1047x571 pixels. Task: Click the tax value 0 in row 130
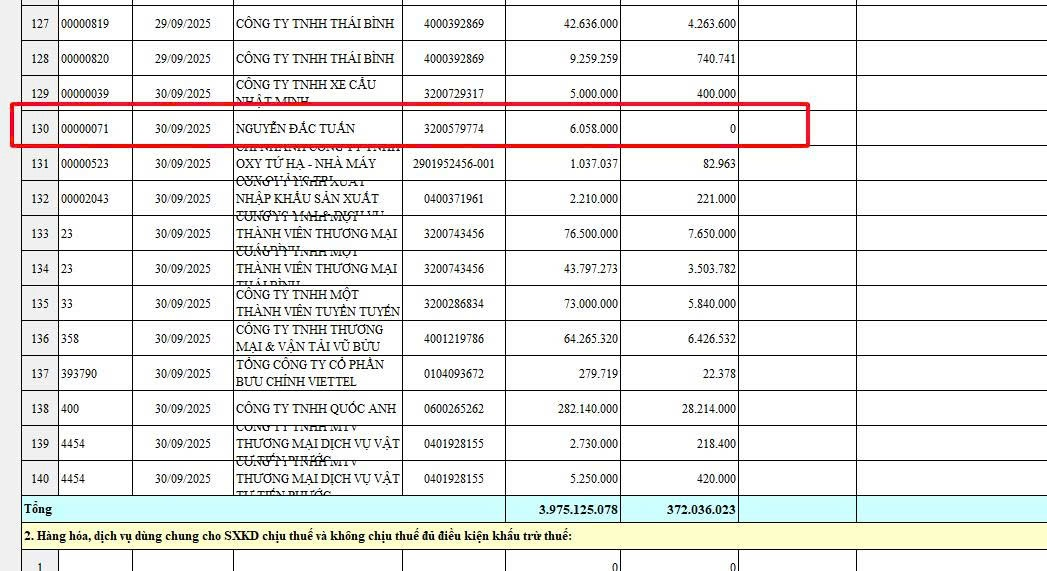(732, 129)
